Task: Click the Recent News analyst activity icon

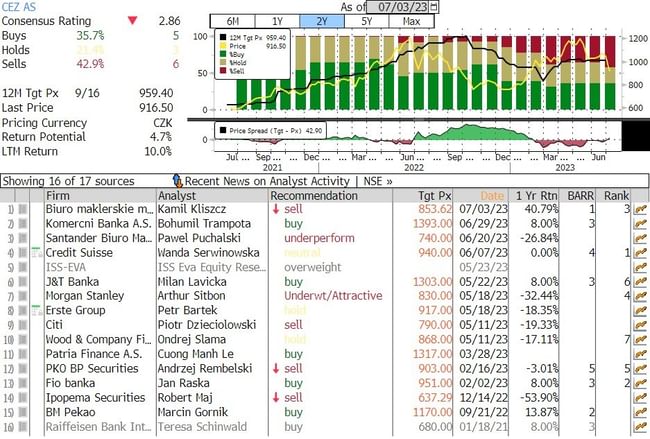Action: click(178, 181)
